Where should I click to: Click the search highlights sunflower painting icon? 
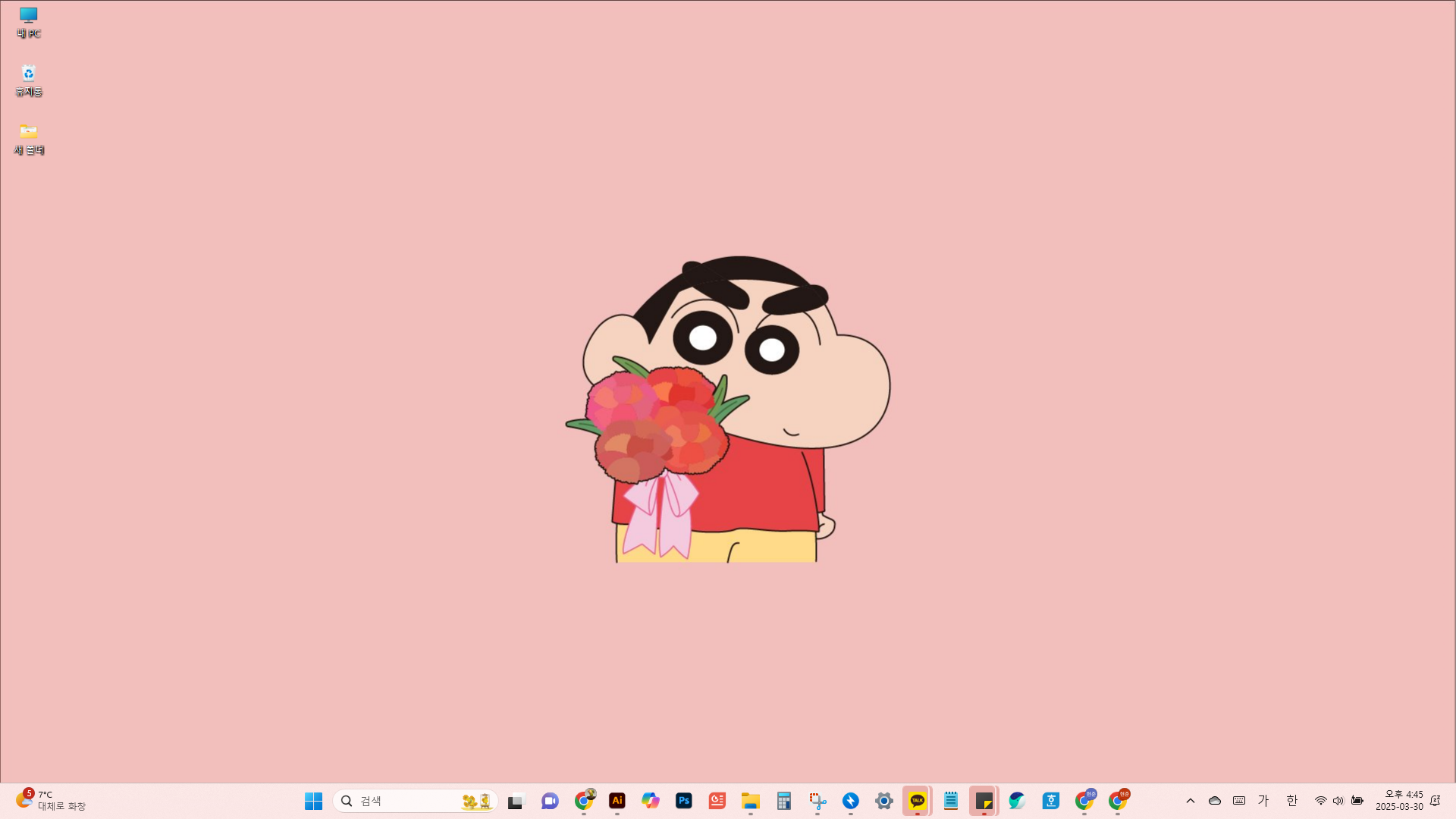point(478,801)
